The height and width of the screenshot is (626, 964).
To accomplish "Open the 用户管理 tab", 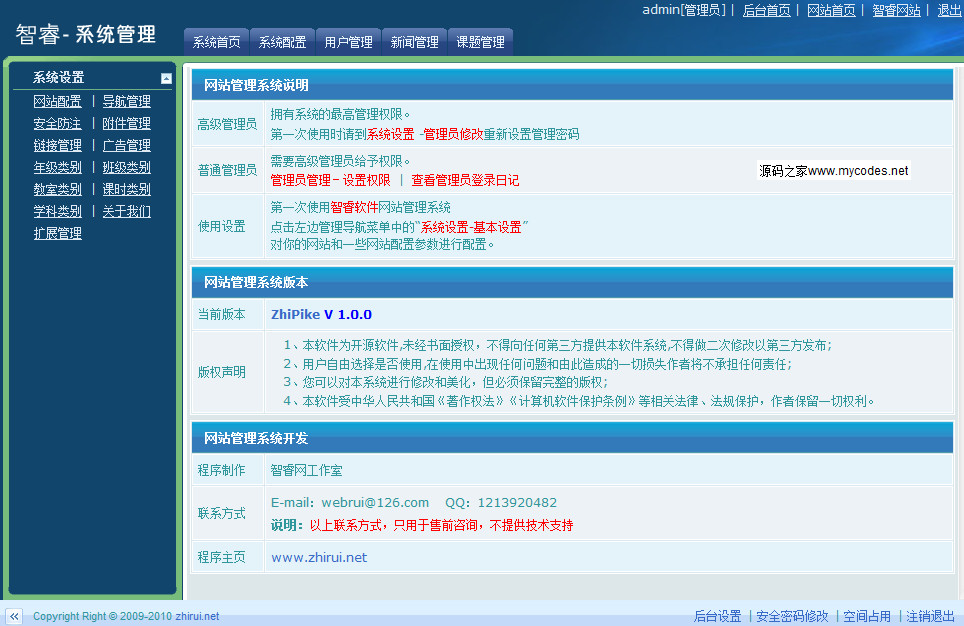I will tap(349, 42).
